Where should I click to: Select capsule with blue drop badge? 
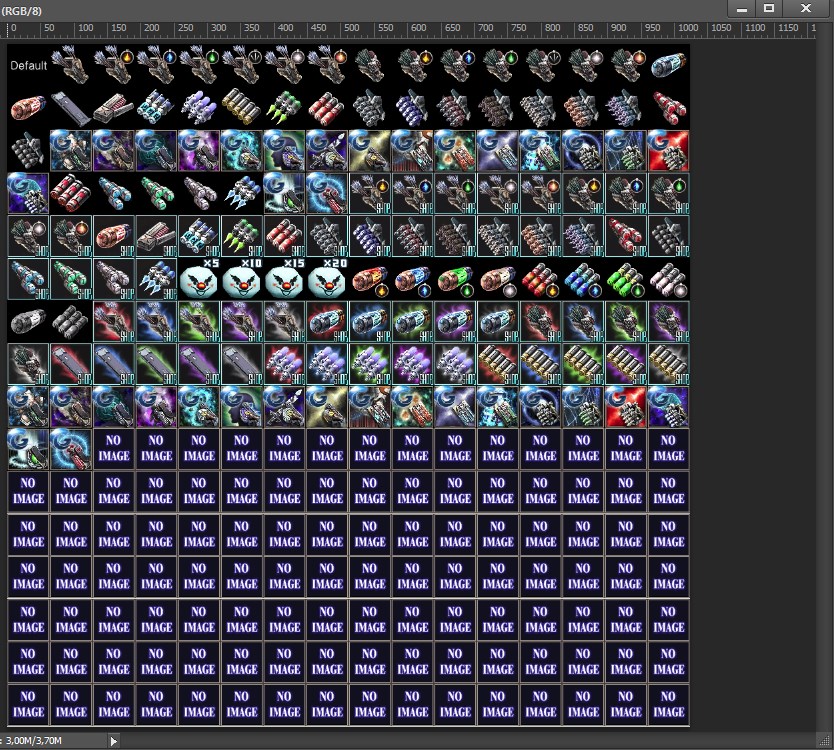point(413,280)
